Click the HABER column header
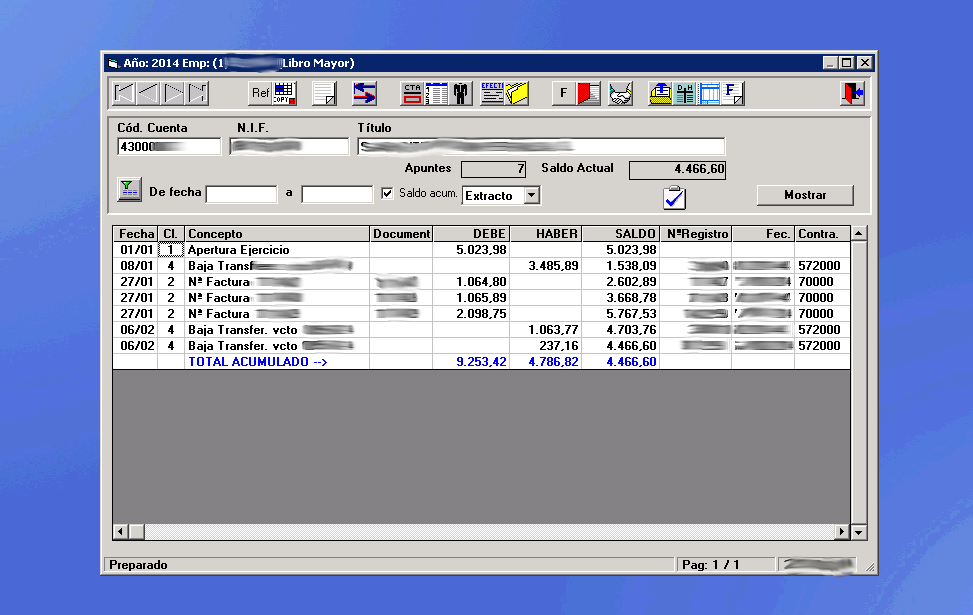The height and width of the screenshot is (615, 973). point(546,234)
